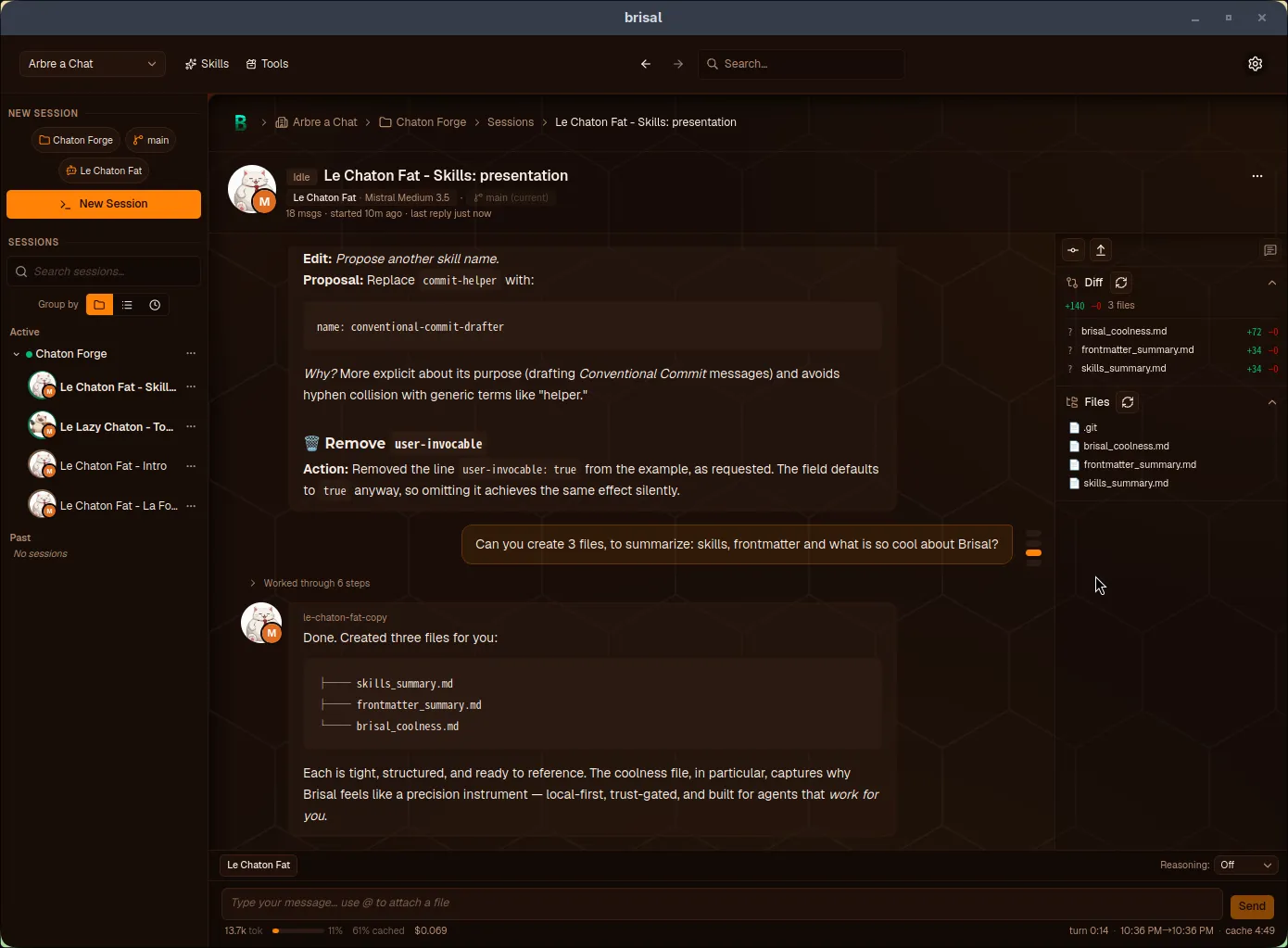Group sessions as flat list
The height and width of the screenshot is (948, 1288).
coord(127,305)
